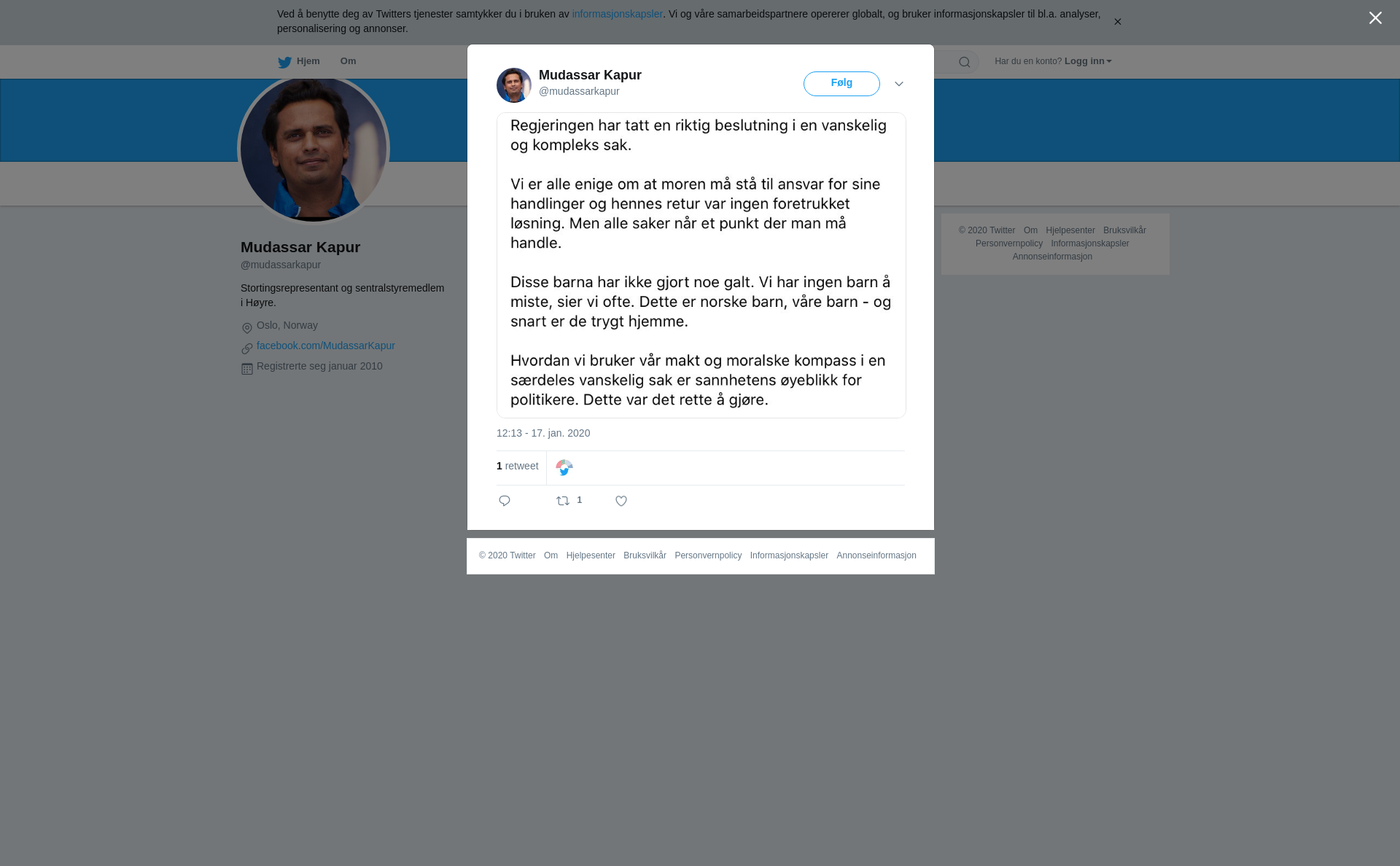Like the tweet with heart icon
The image size is (1400, 866).
(x=621, y=501)
